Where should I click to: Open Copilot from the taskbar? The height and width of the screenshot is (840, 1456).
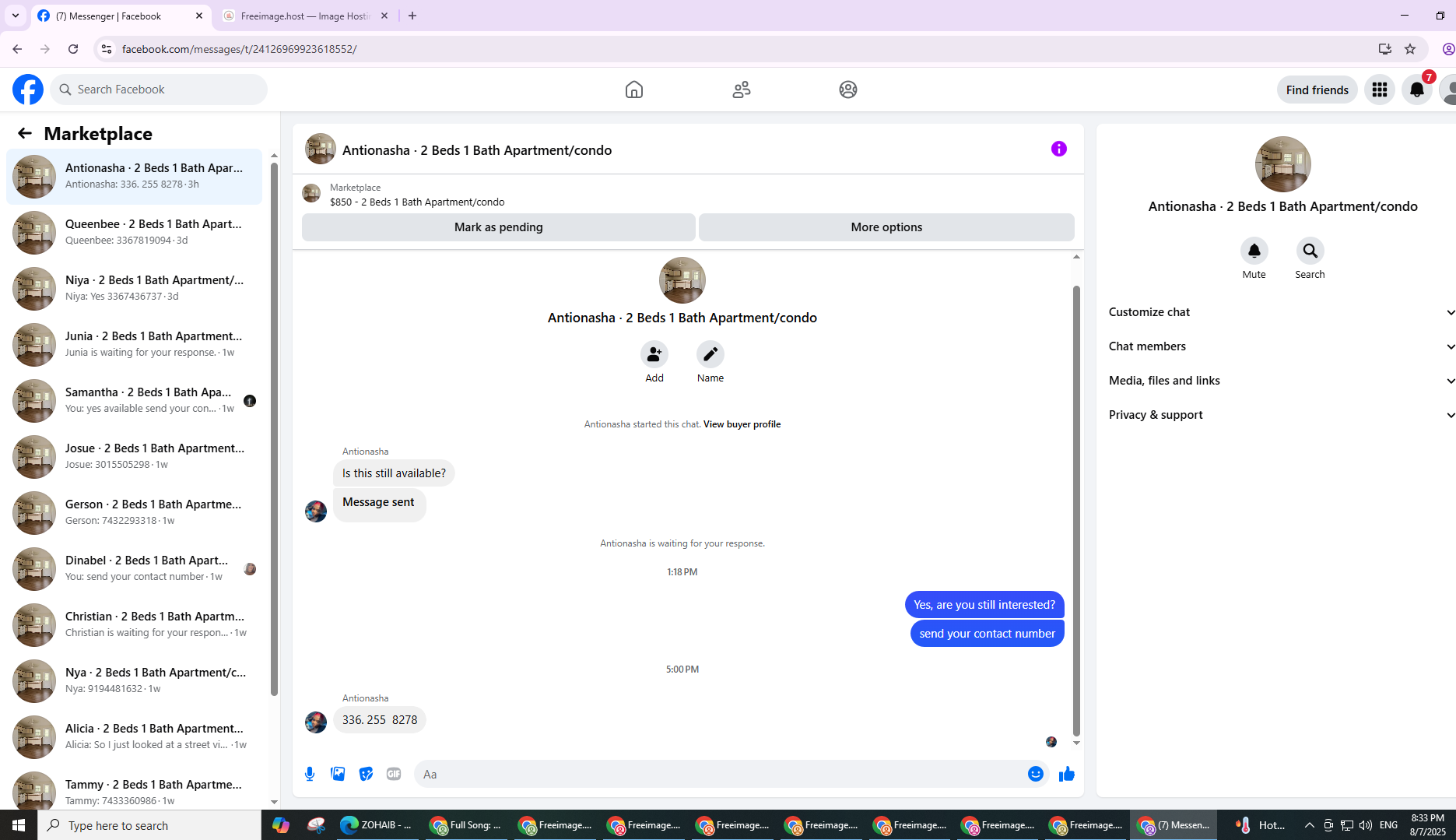tap(281, 825)
